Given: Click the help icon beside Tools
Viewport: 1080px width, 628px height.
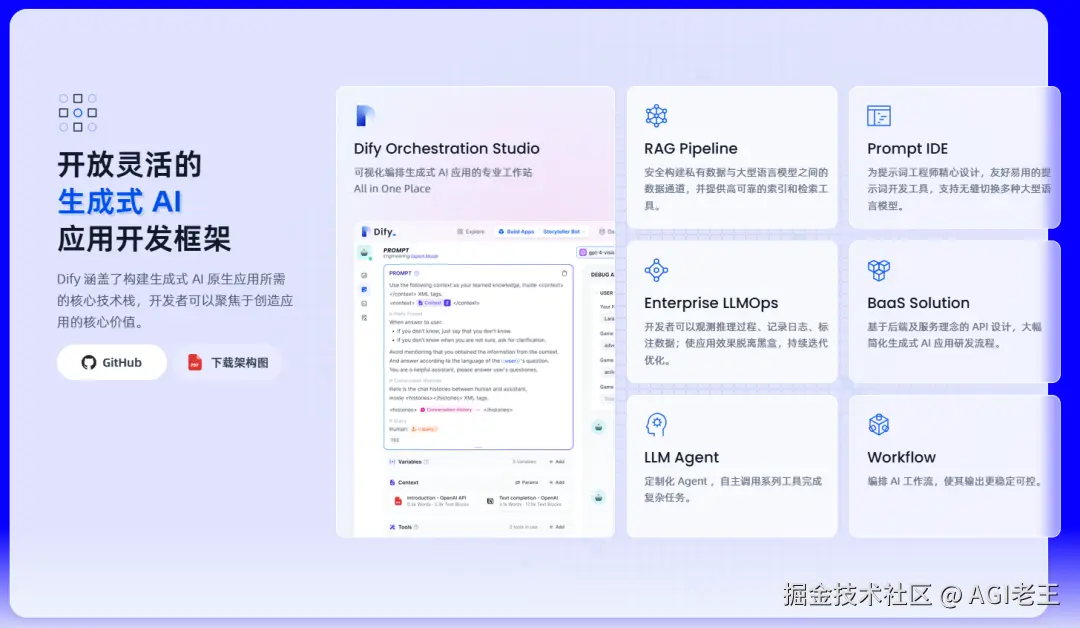Looking at the screenshot, I should coord(416,527).
